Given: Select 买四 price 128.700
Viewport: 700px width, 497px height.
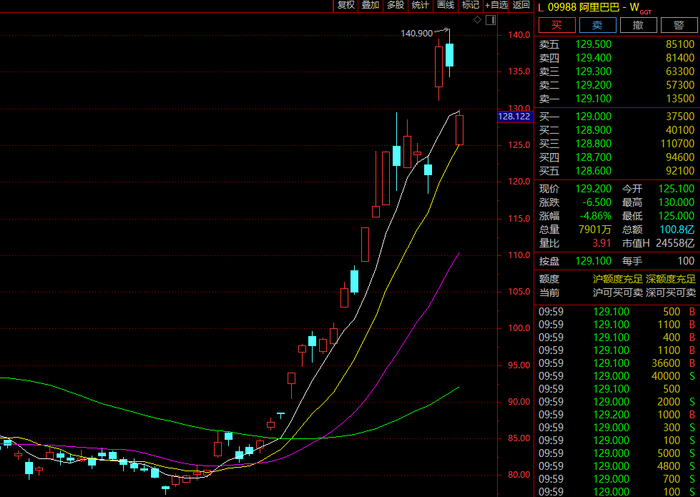Looking at the screenshot, I should [593, 157].
